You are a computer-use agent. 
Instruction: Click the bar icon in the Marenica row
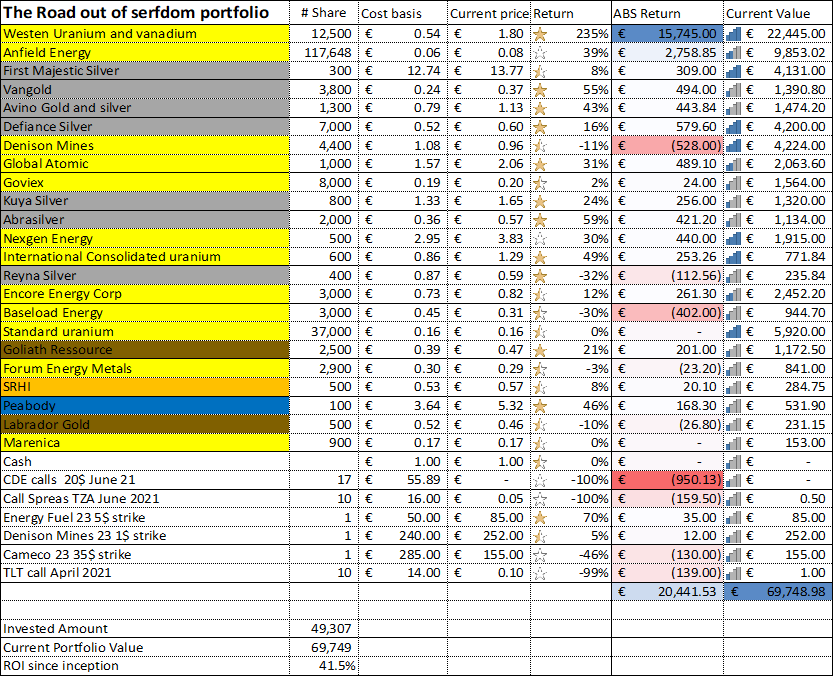733,444
